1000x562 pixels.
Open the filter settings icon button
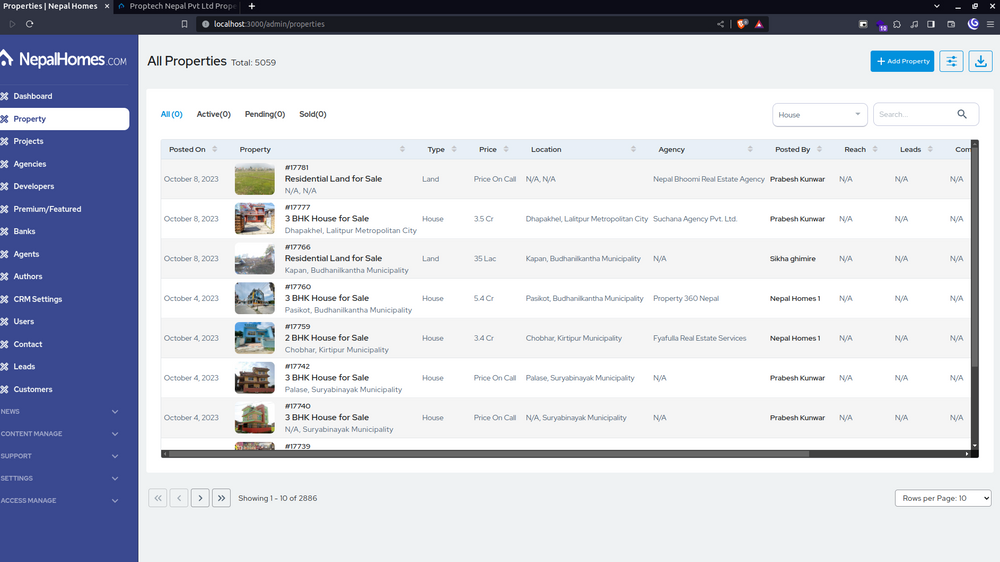click(951, 61)
